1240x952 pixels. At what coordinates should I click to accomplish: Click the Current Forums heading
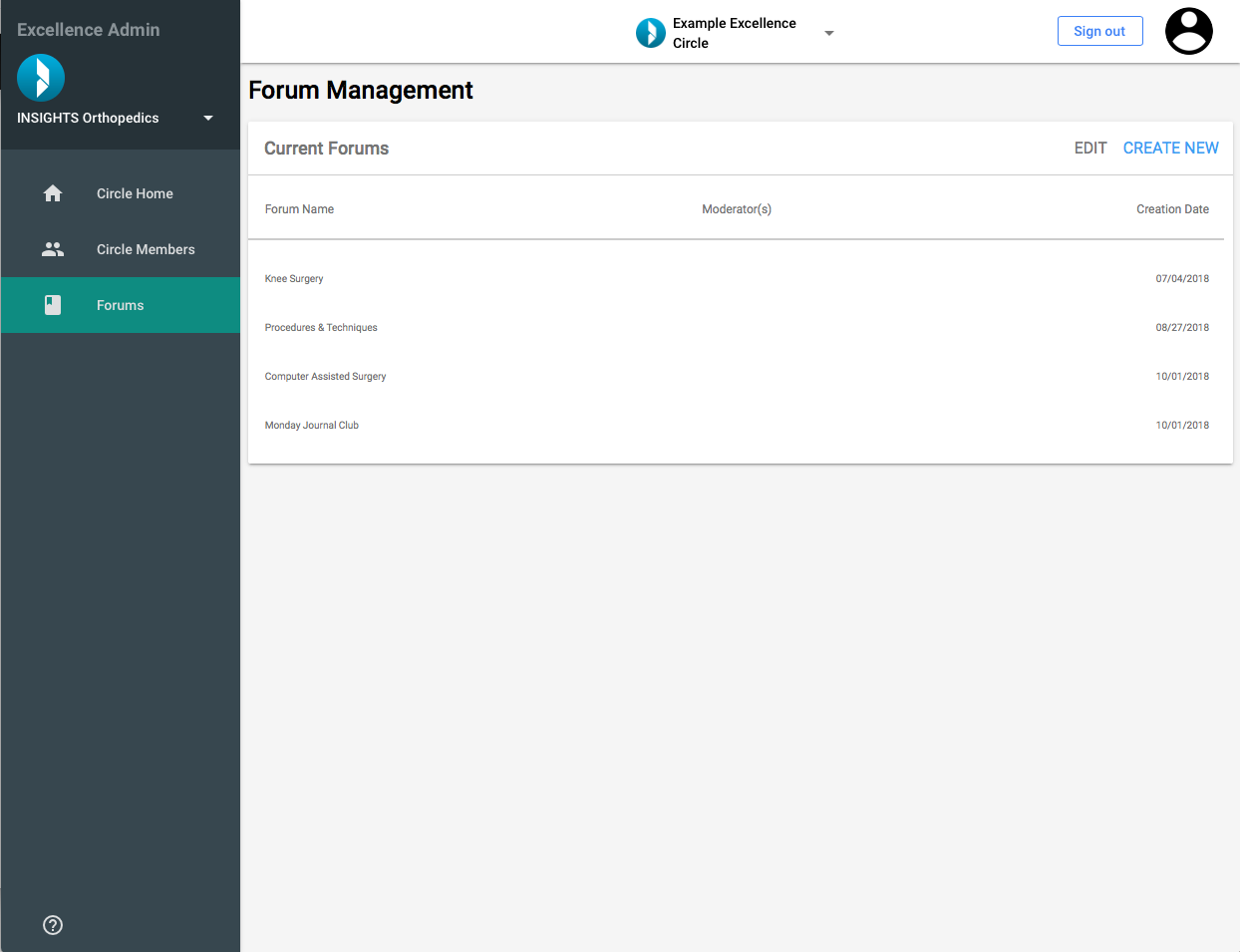(326, 149)
